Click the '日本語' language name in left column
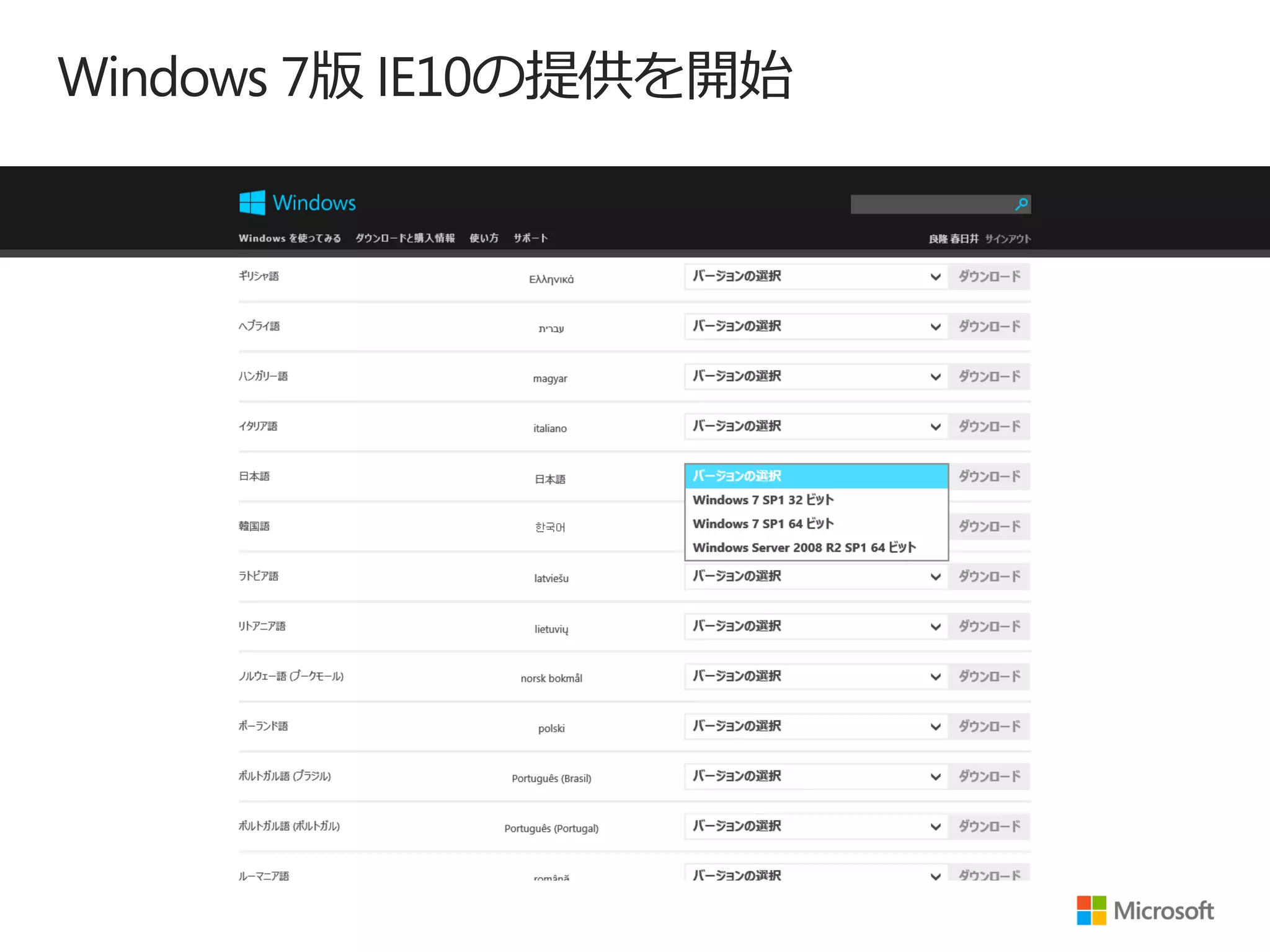Viewport: 1270px width, 952px height. coord(254,476)
